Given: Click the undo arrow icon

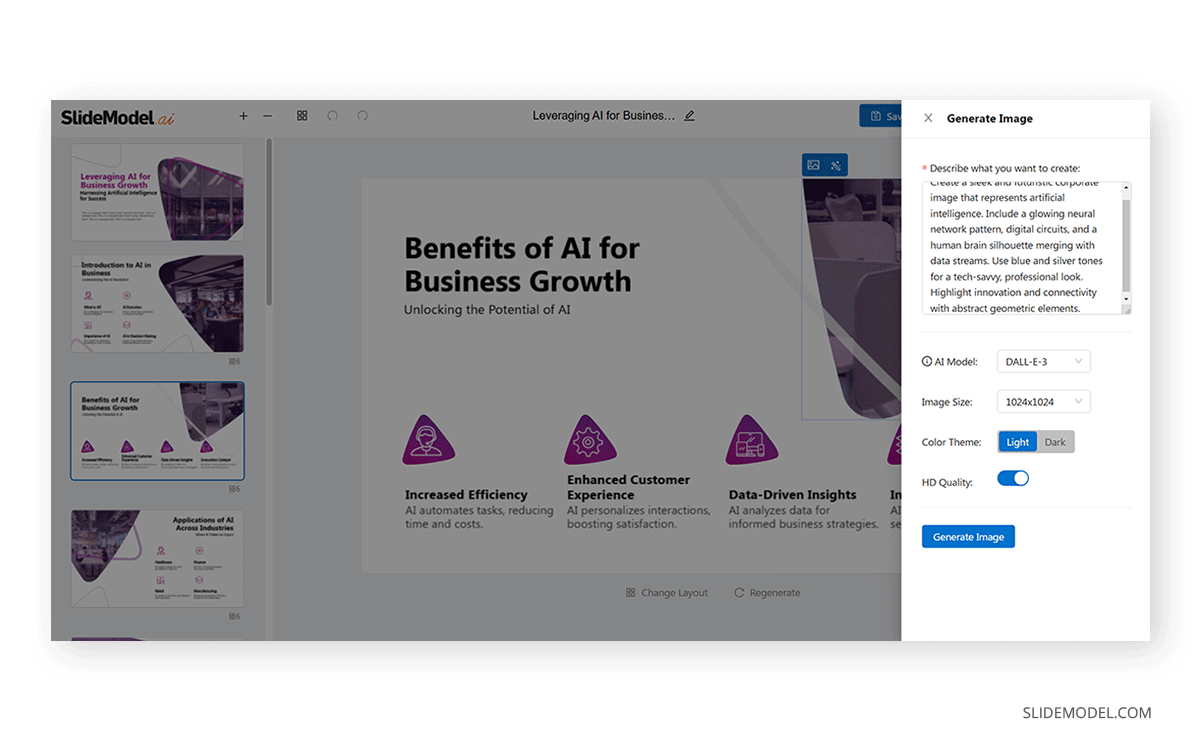Looking at the screenshot, I should [x=333, y=116].
